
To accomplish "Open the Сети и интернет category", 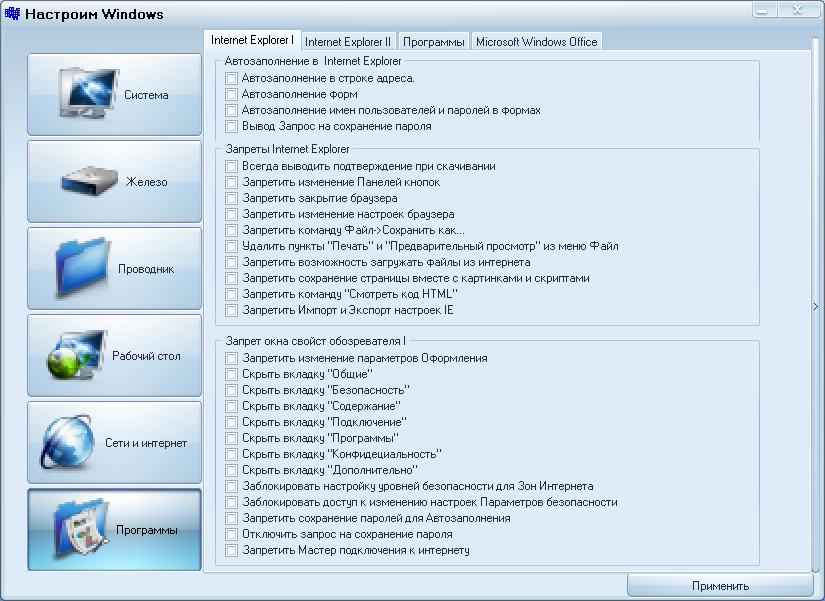I will coord(114,443).
